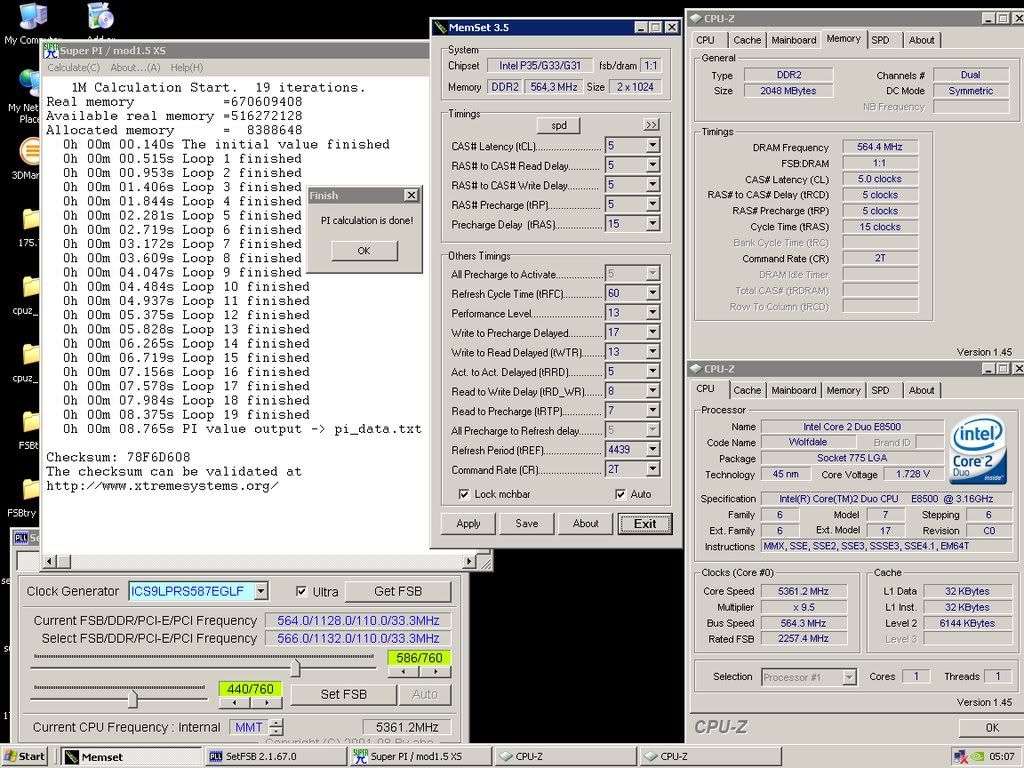
Task: Open Precharge Delay (tRAS) dropdown
Action: pyautogui.click(x=652, y=224)
